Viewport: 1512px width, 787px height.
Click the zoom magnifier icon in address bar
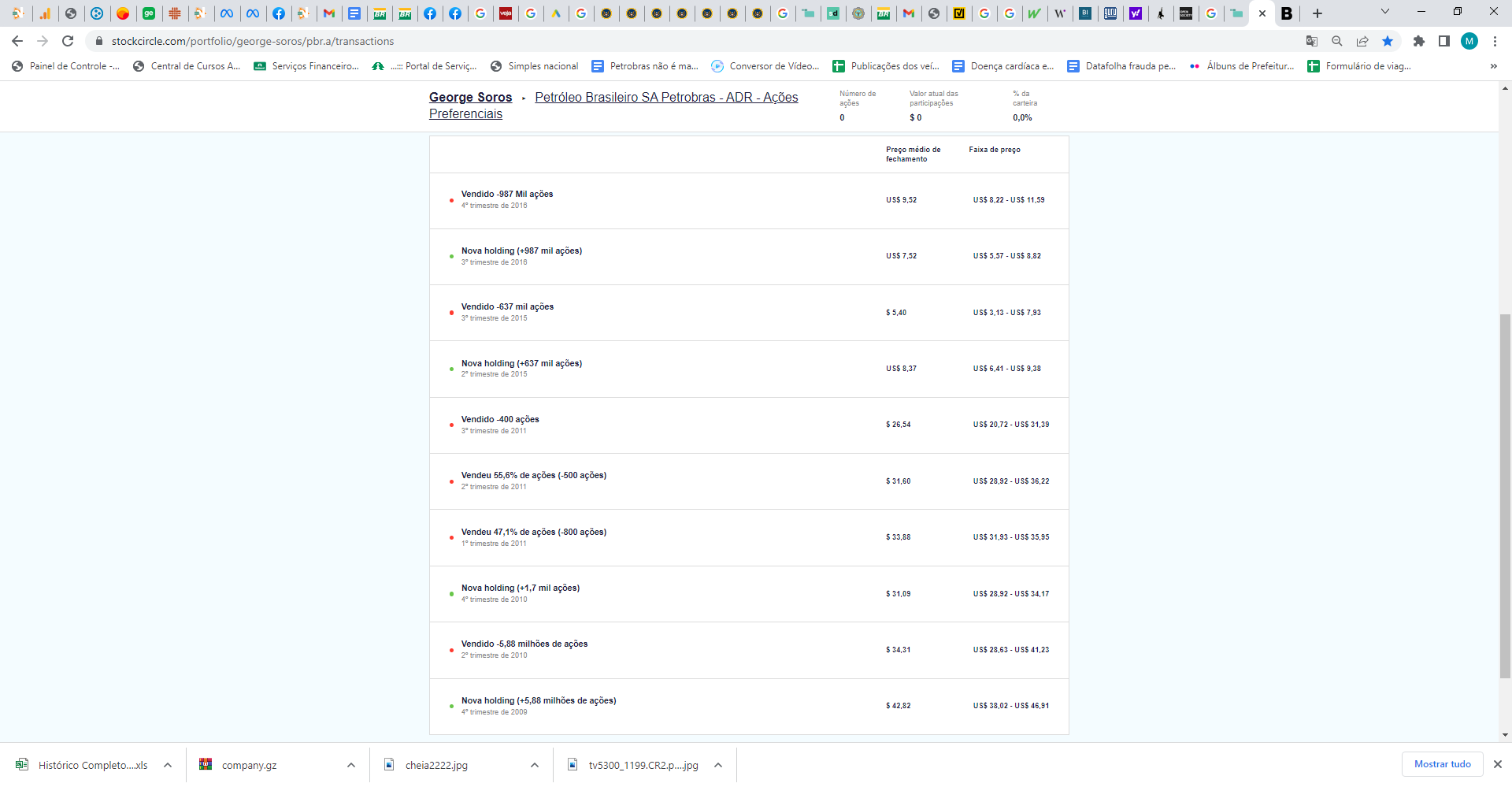[1337, 41]
